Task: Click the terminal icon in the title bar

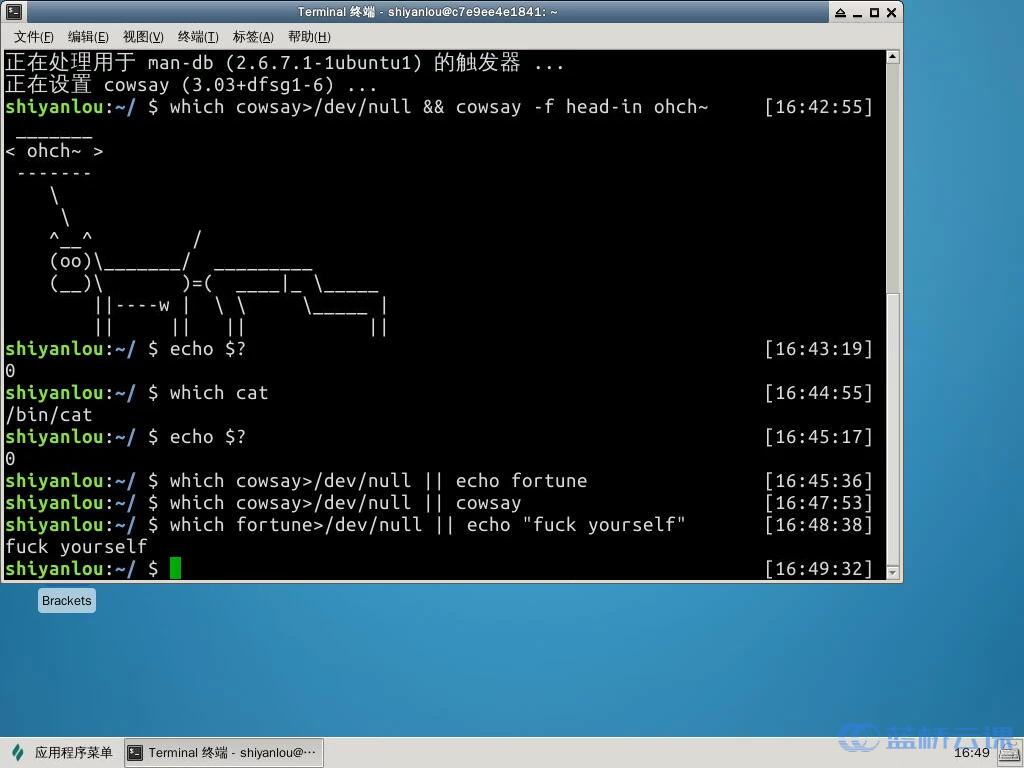Action: pyautogui.click(x=13, y=12)
